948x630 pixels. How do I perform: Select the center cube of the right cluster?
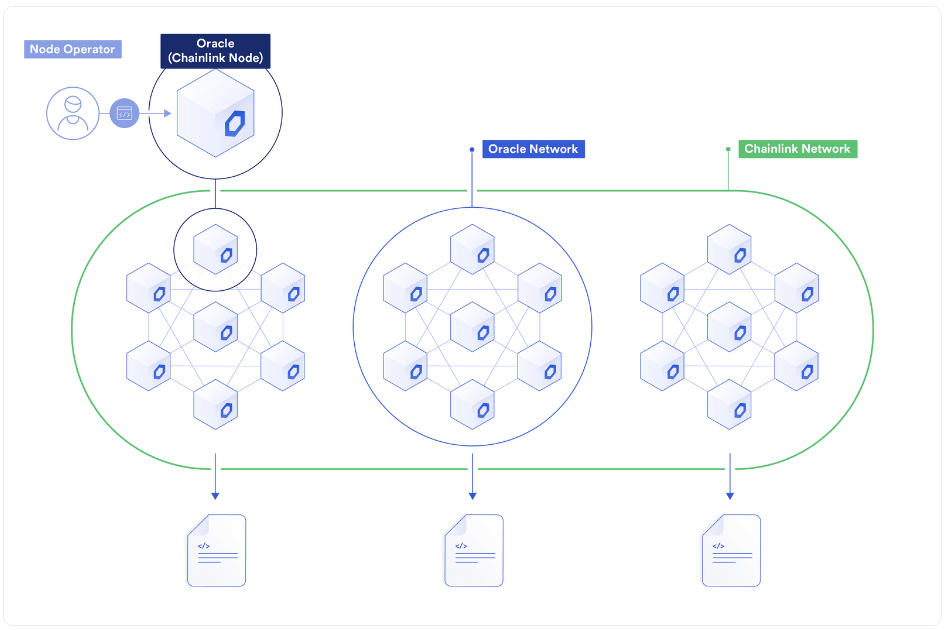coord(729,327)
